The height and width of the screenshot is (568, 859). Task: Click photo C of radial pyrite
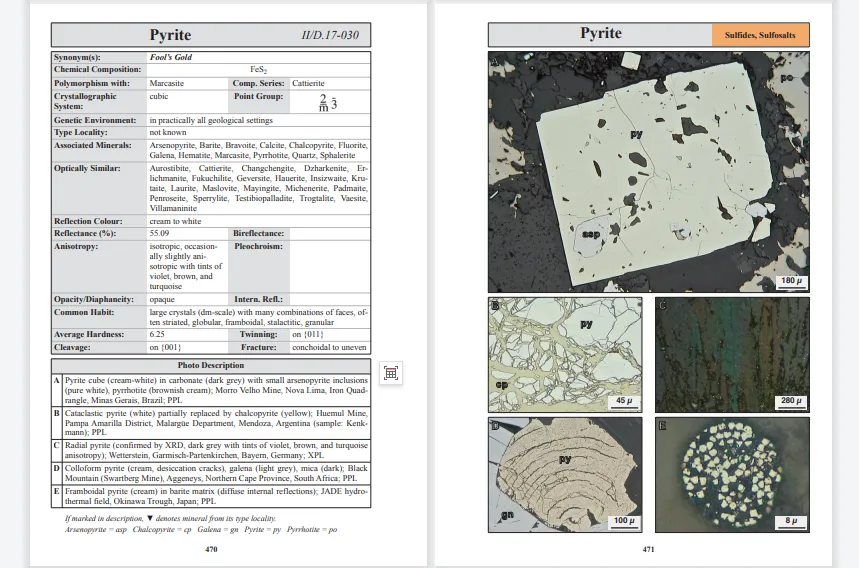731,353
